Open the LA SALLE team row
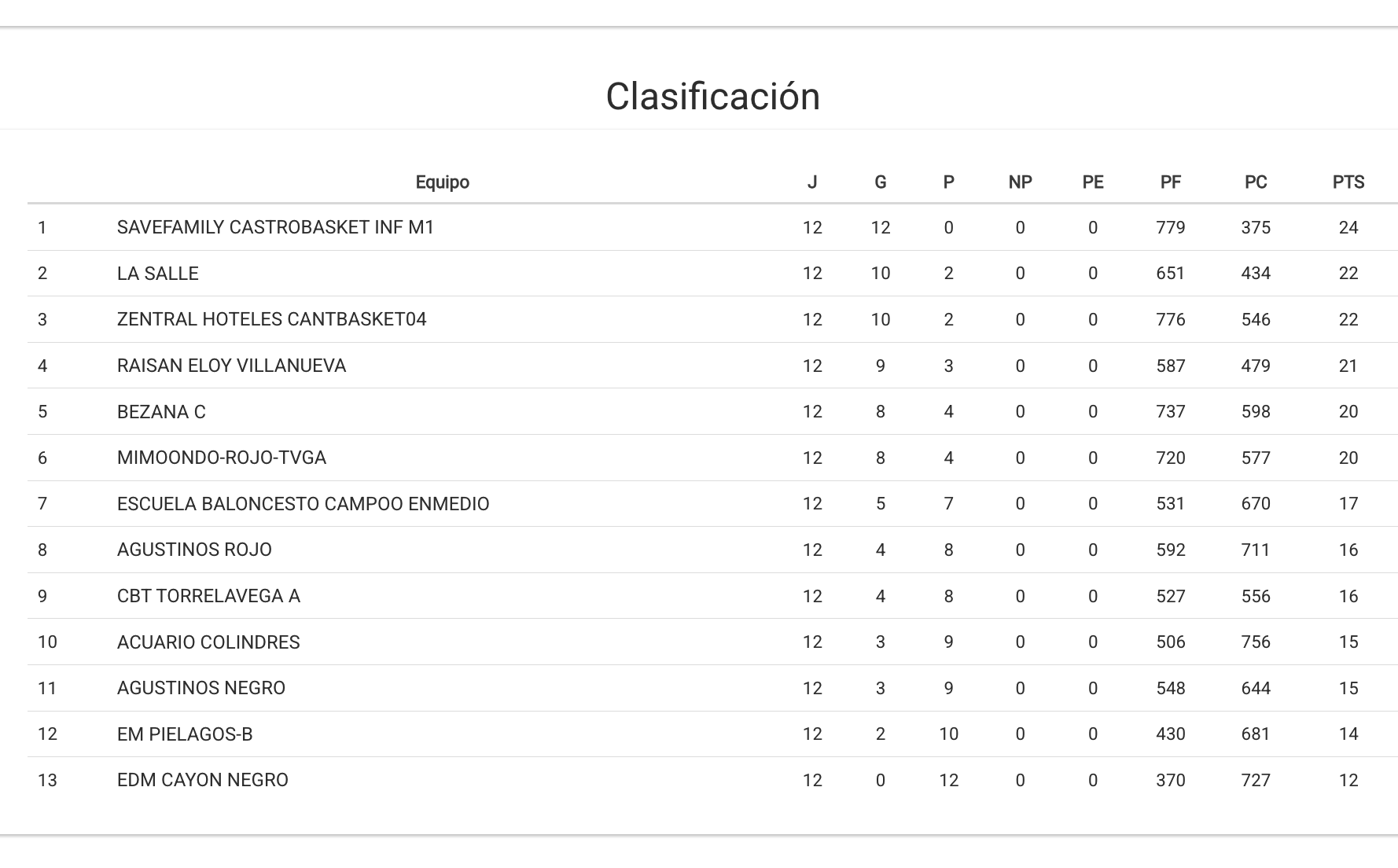Image resolution: width=1398 pixels, height=868 pixels. (x=157, y=274)
